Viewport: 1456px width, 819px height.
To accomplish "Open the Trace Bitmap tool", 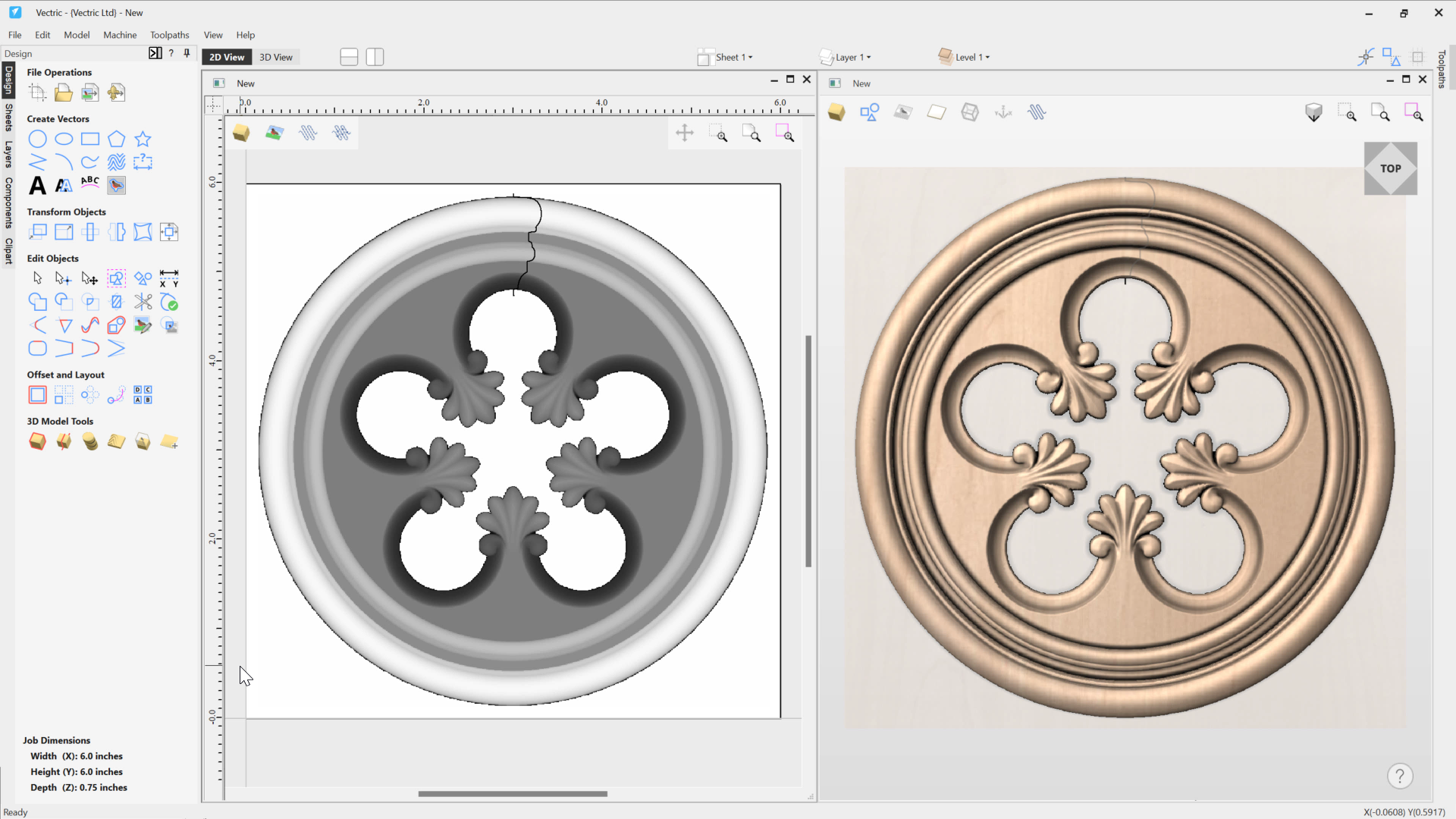I will [116, 185].
